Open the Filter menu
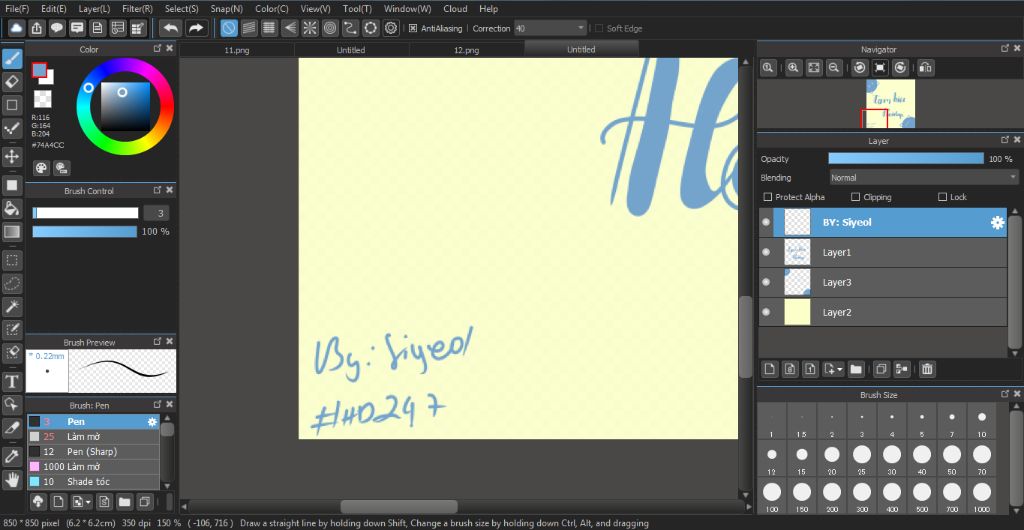The image size is (1024, 530). pos(137,8)
